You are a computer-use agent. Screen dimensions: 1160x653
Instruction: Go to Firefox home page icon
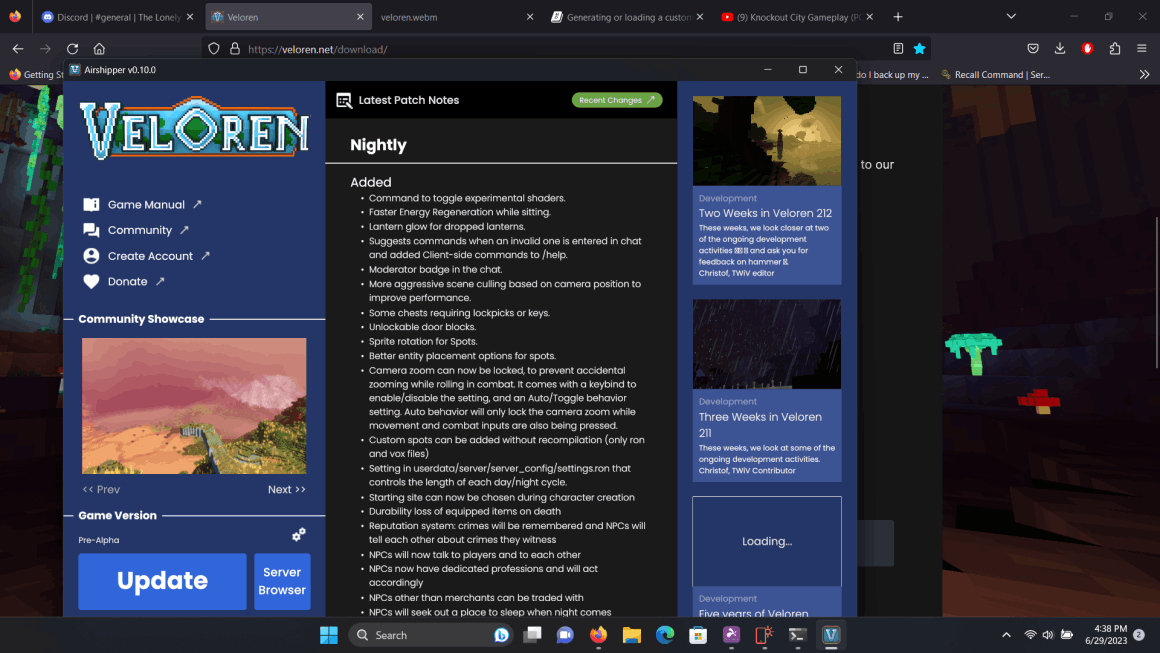click(x=99, y=49)
